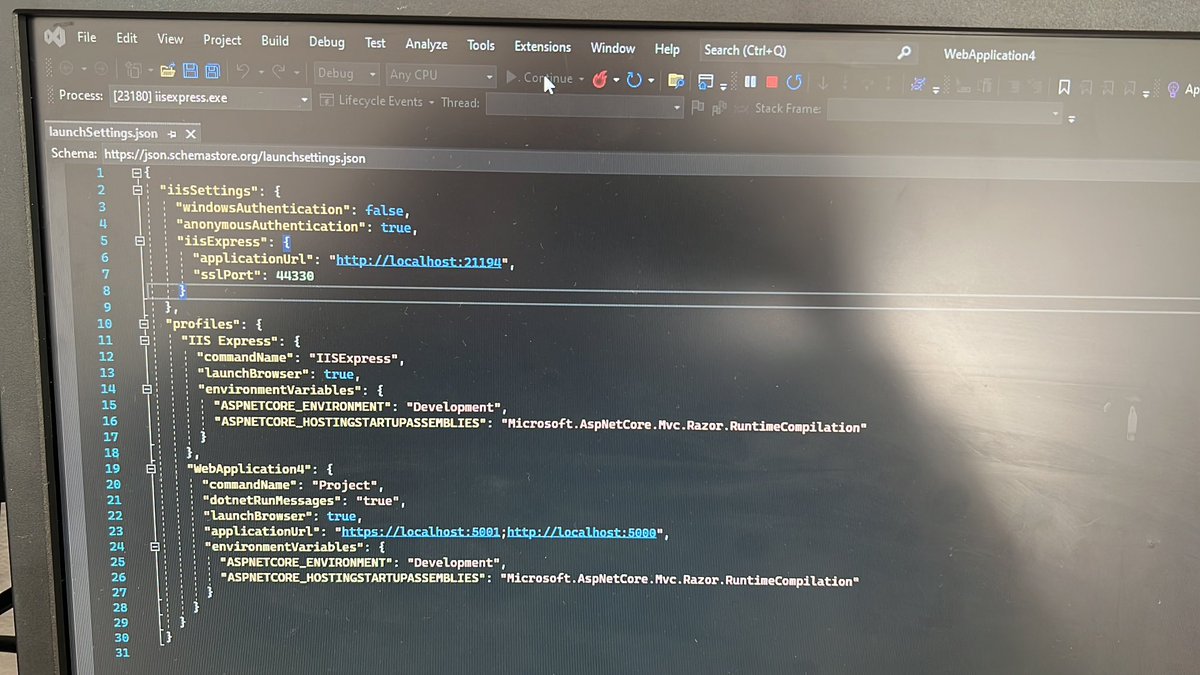This screenshot has height=675, width=1200.
Task: Click the Hot Reload flame icon
Action: pyautogui.click(x=600, y=79)
